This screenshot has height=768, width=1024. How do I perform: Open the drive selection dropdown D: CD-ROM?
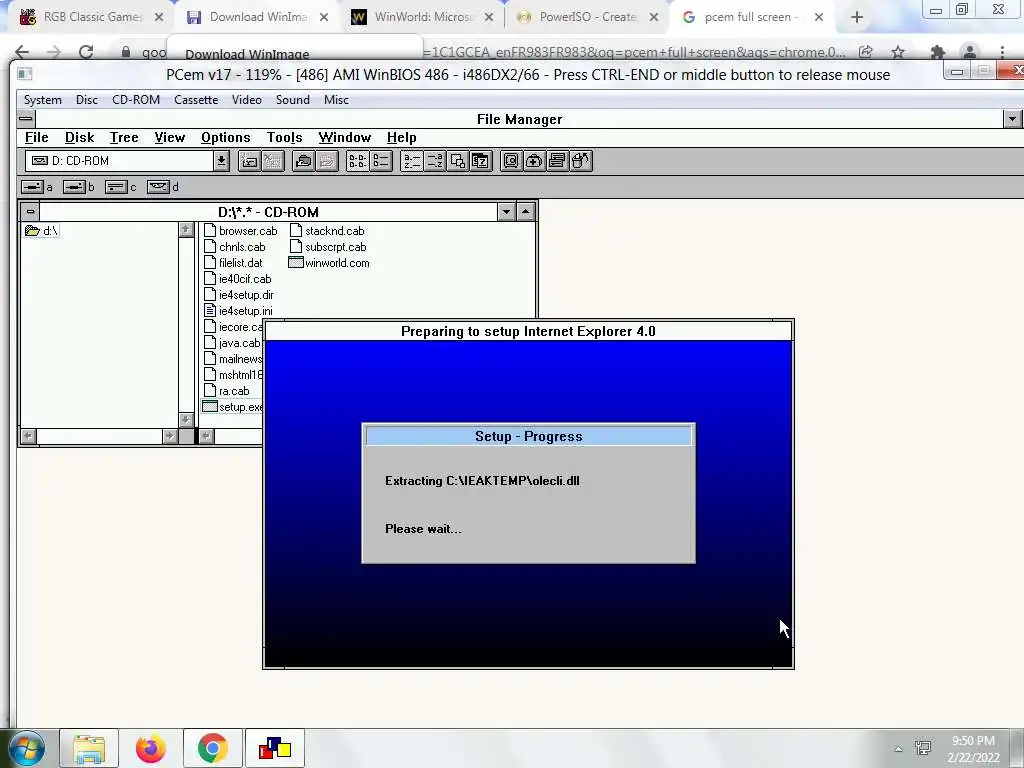click(x=221, y=161)
